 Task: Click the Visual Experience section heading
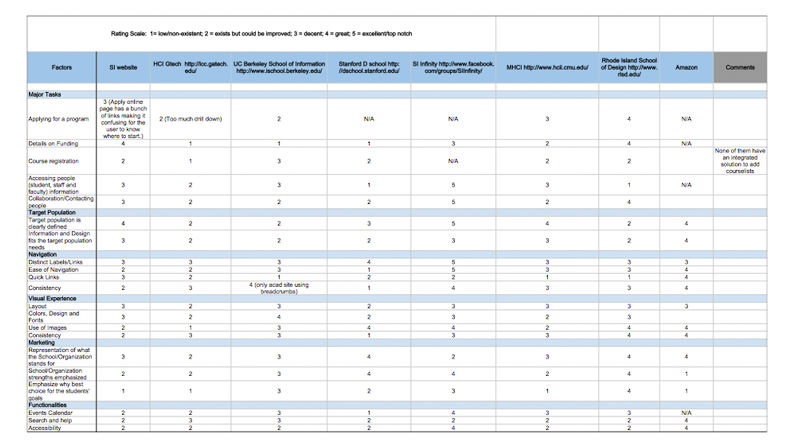click(52, 298)
